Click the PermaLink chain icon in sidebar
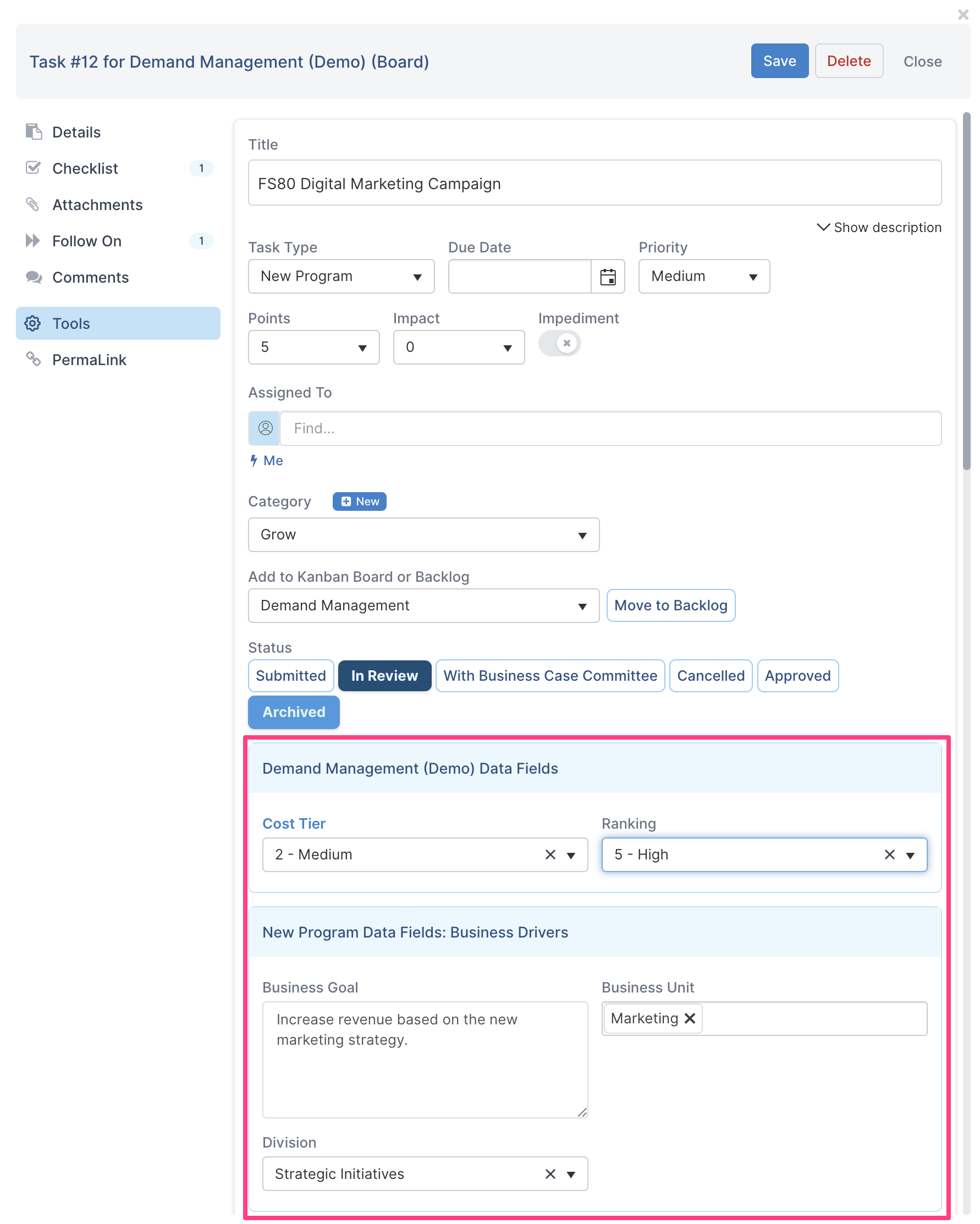This screenshot has height=1224, width=980. (34, 360)
